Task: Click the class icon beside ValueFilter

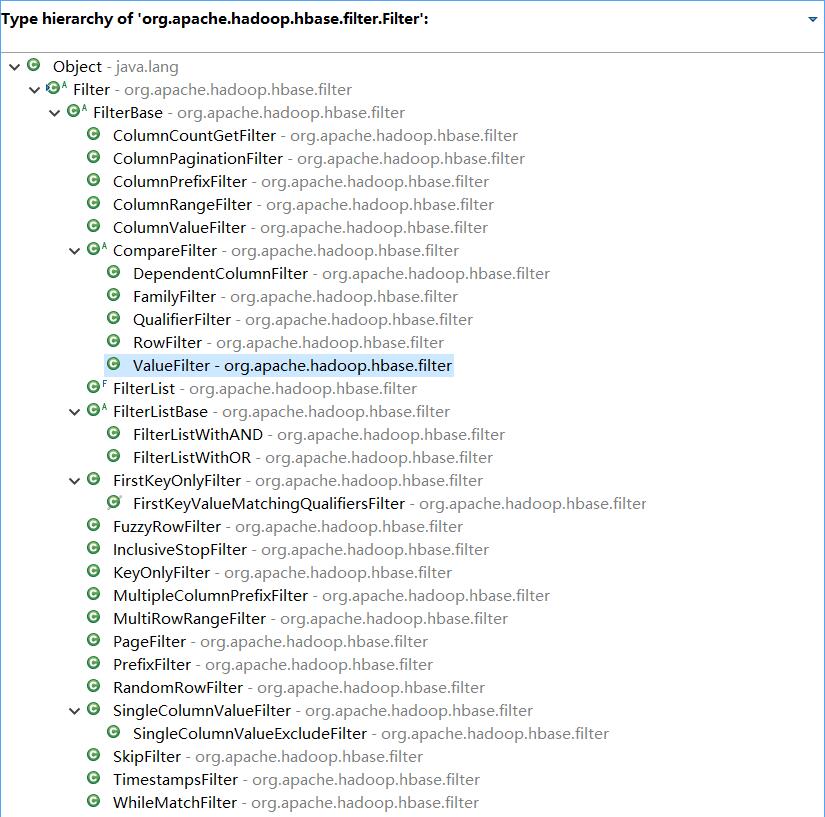Action: click(x=114, y=364)
